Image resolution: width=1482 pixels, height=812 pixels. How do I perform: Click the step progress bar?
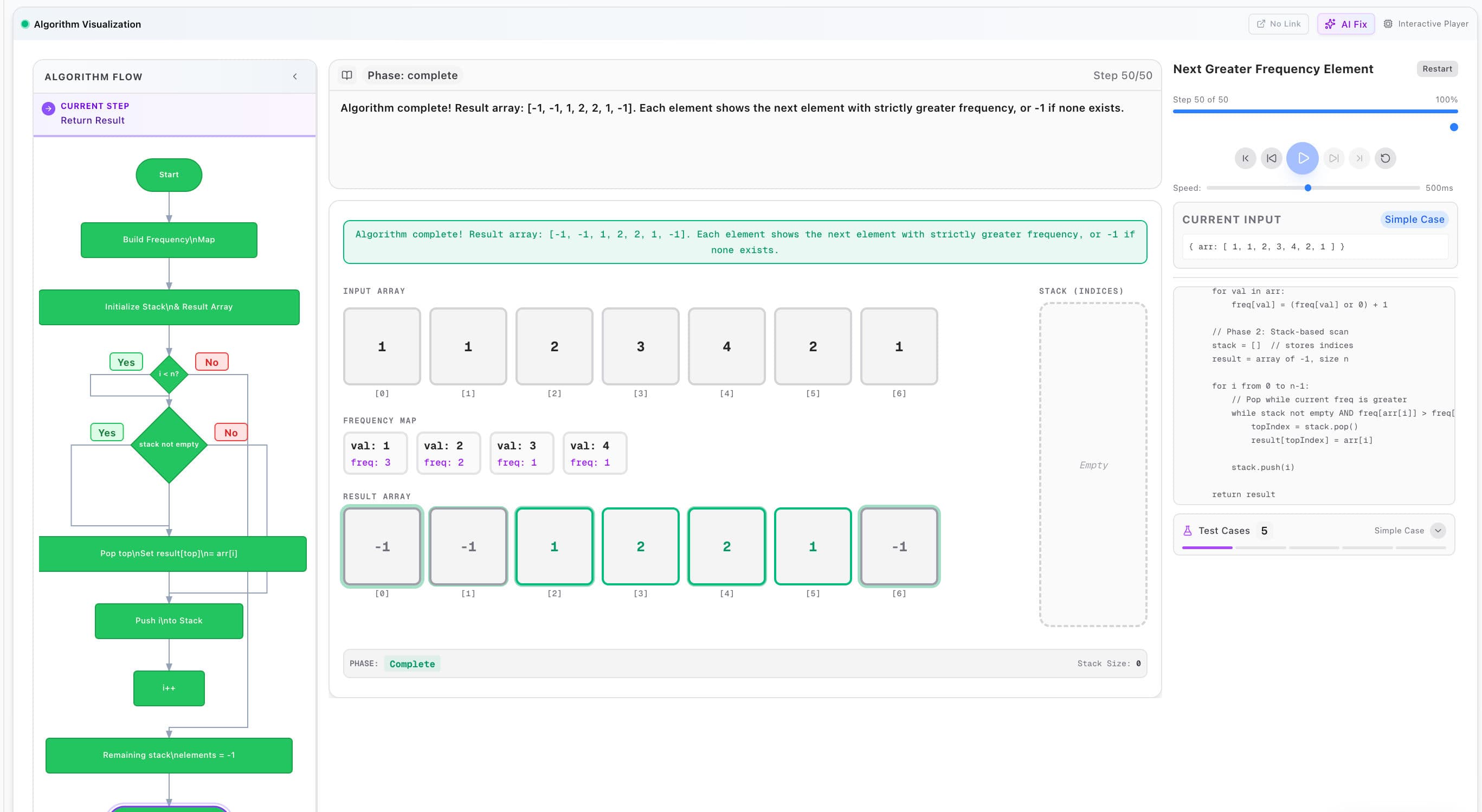point(1315,112)
